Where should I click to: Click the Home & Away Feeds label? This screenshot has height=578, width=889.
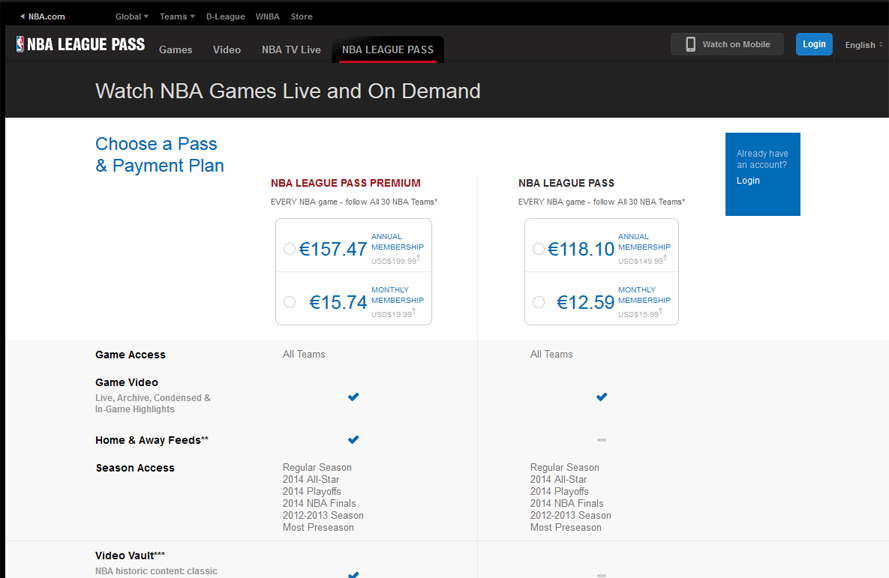pyautogui.click(x=152, y=440)
